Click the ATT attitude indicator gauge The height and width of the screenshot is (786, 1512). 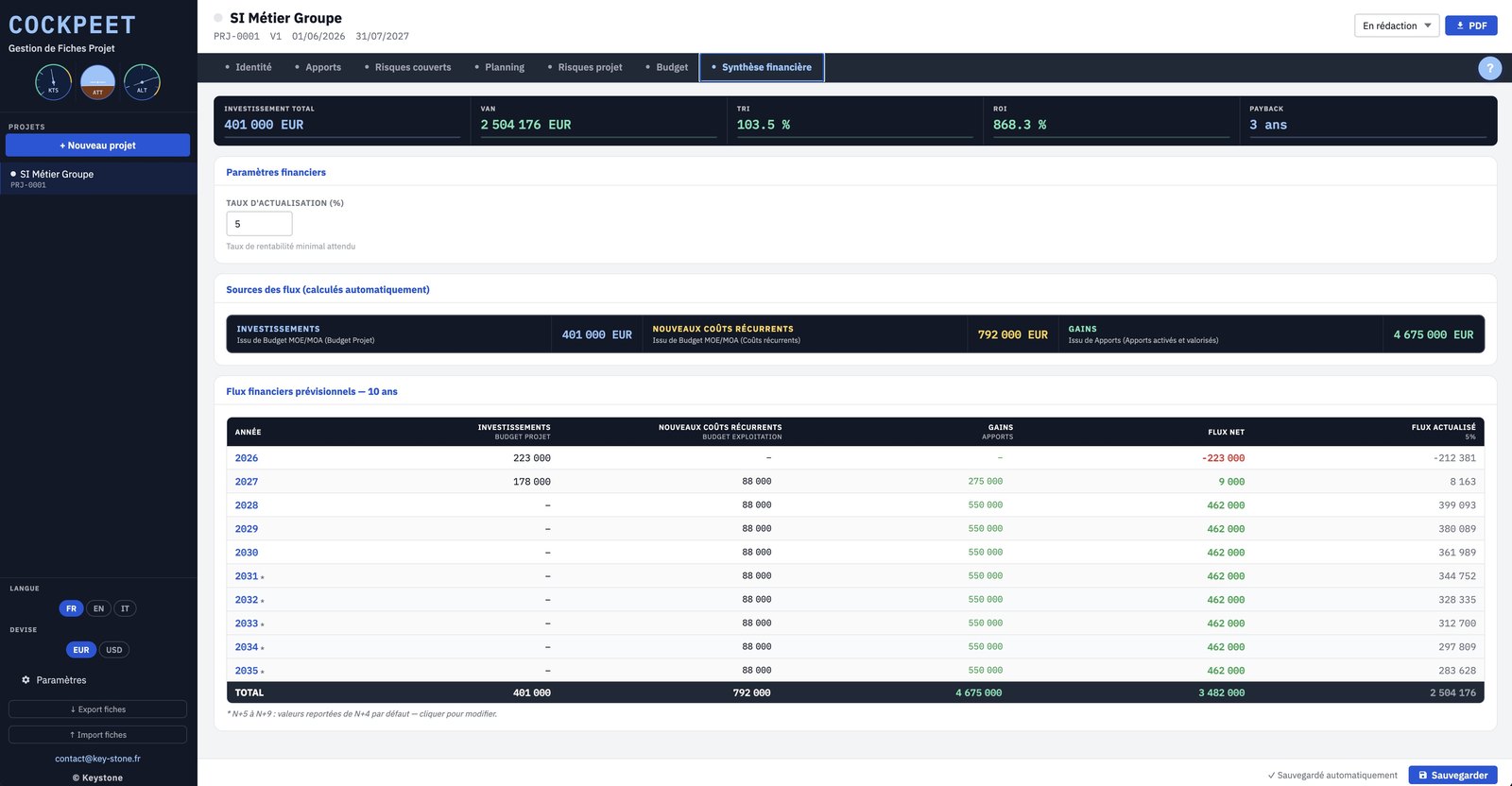click(x=97, y=82)
